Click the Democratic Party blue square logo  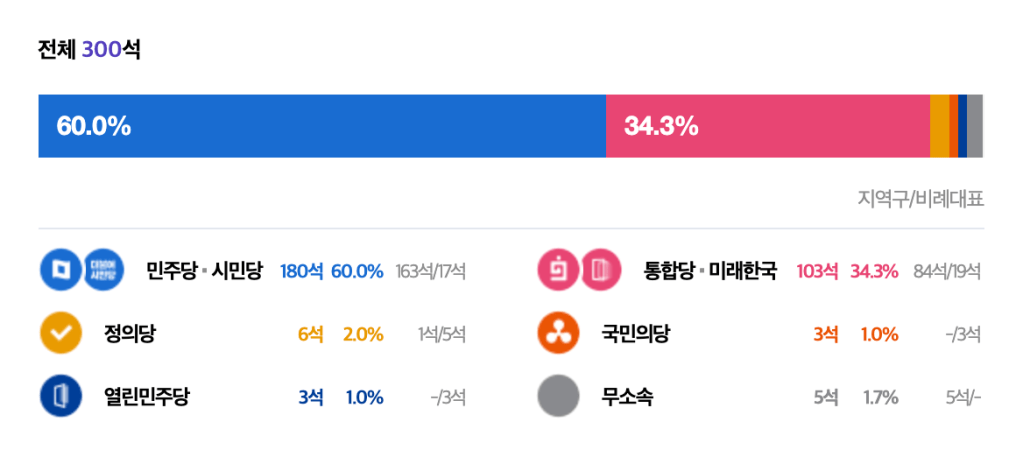tap(60, 271)
